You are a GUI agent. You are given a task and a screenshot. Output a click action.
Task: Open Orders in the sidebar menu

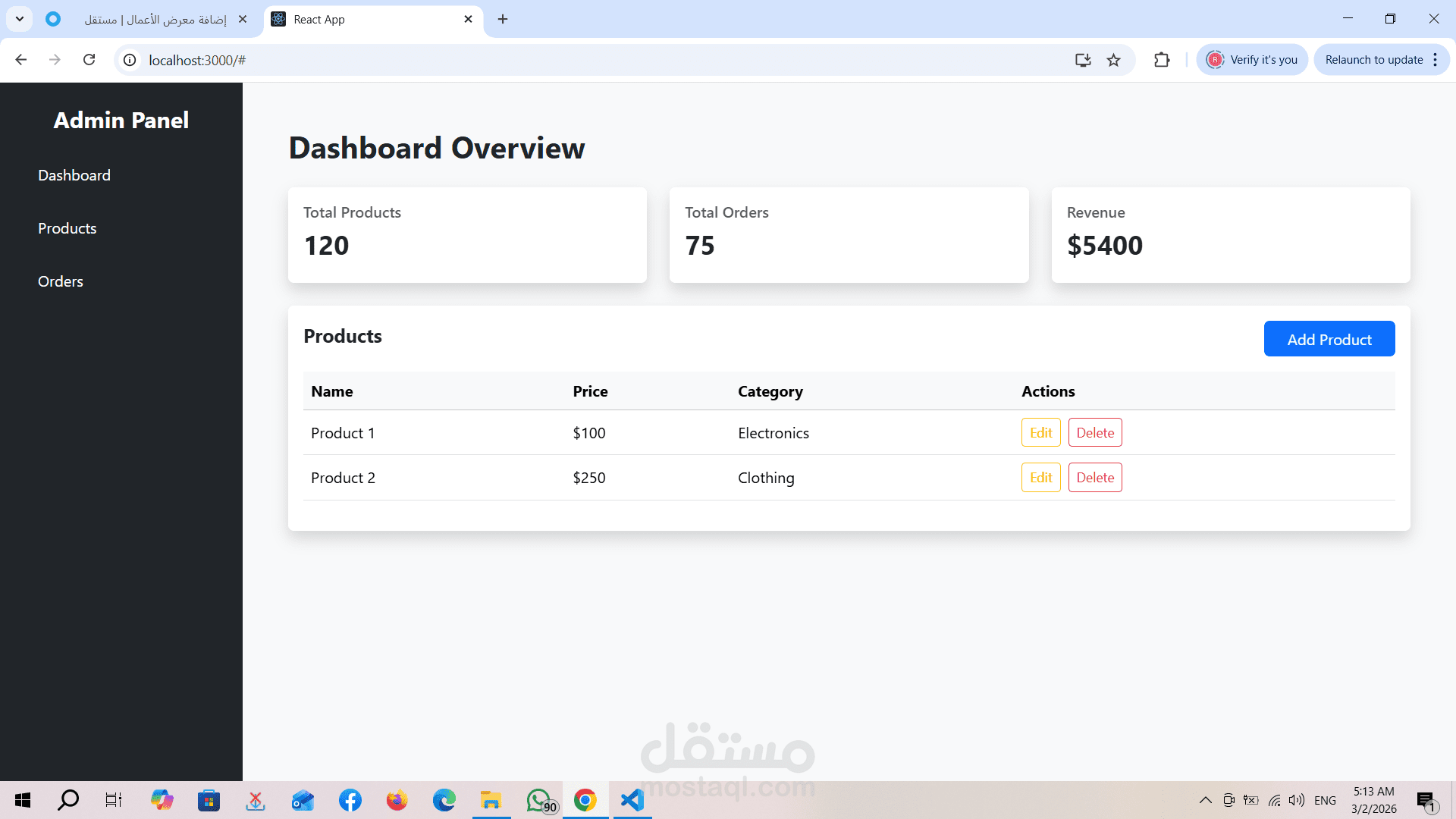click(61, 281)
